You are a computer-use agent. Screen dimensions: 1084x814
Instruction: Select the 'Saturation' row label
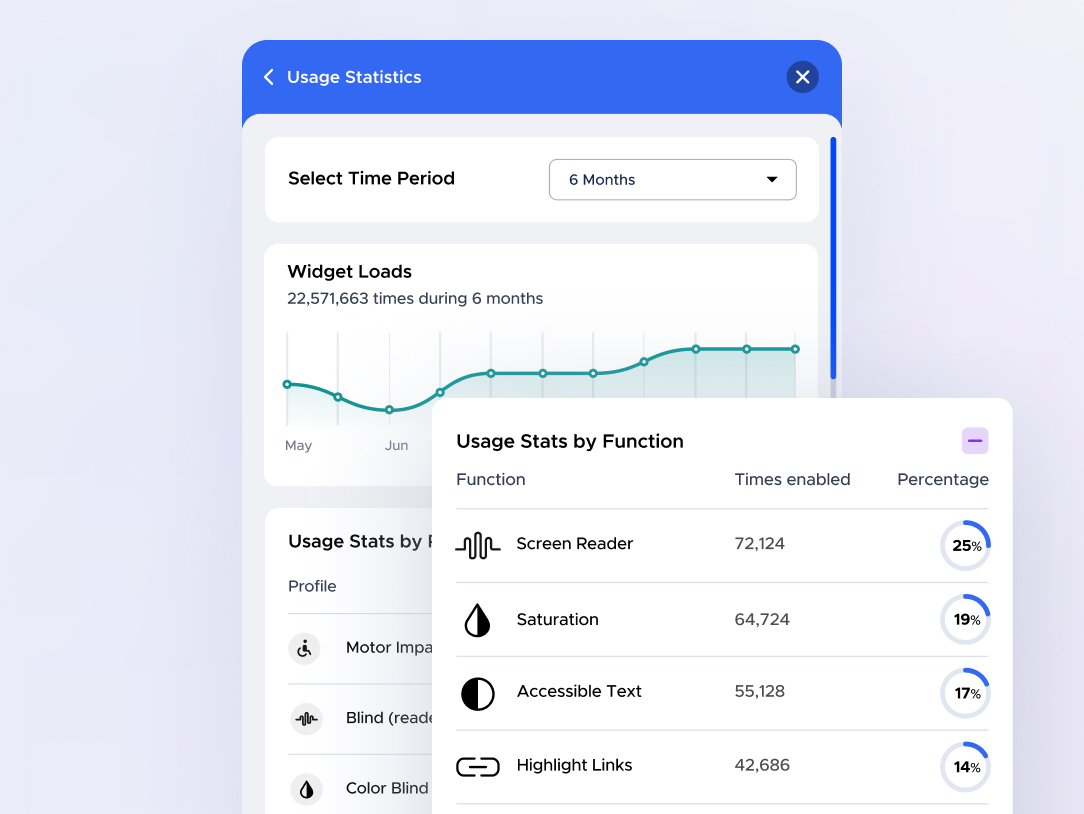click(557, 619)
